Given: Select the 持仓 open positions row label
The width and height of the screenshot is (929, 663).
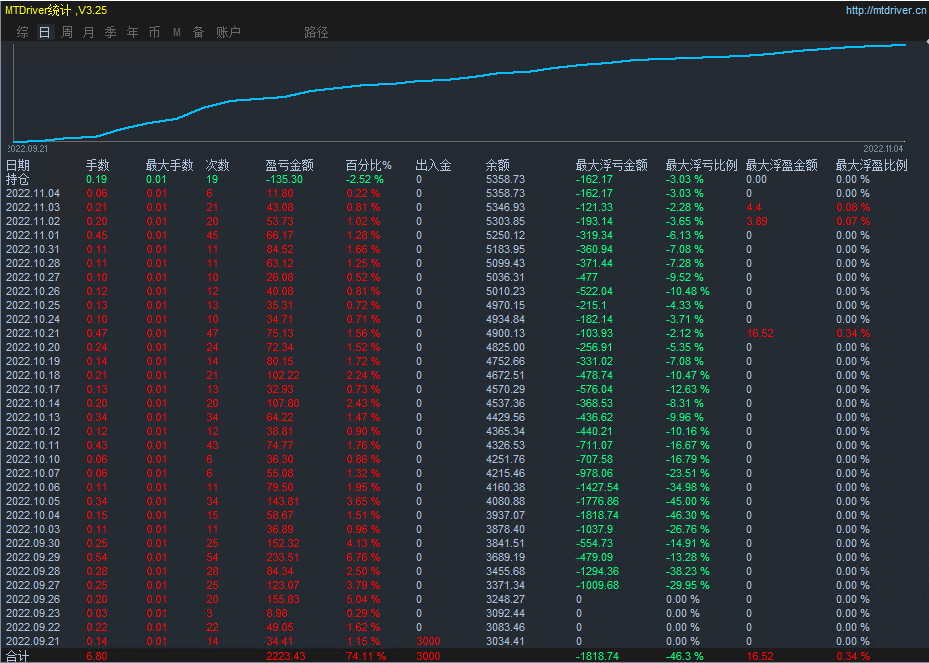Looking at the screenshot, I should [x=18, y=179].
